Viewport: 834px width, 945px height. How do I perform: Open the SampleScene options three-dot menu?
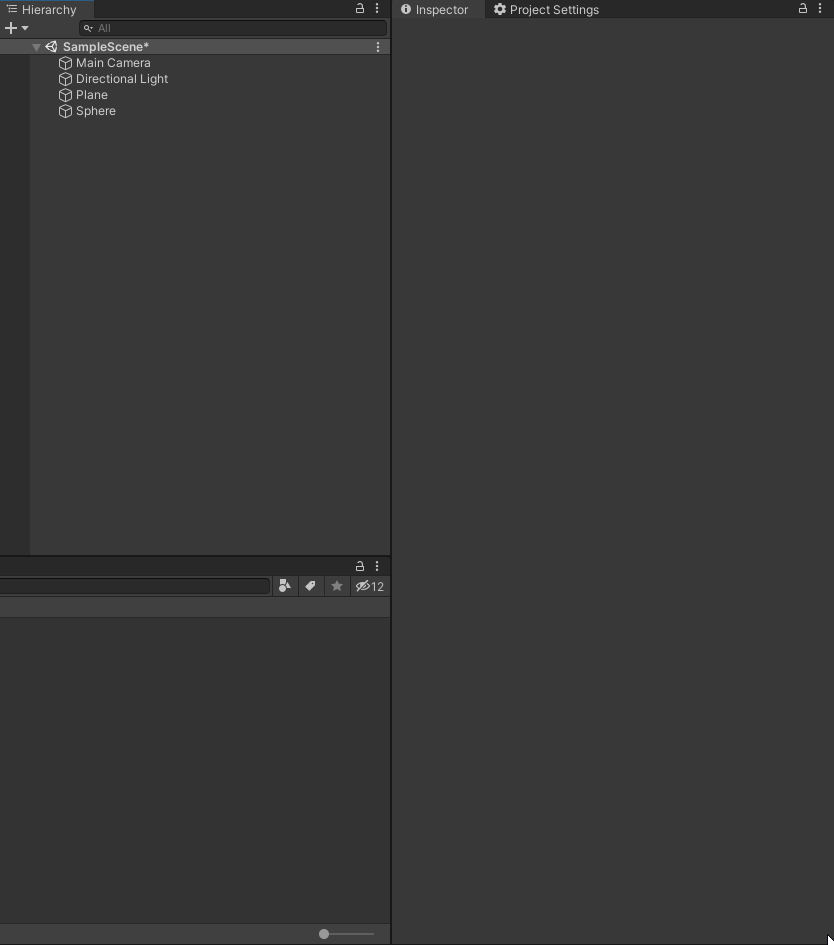[377, 46]
